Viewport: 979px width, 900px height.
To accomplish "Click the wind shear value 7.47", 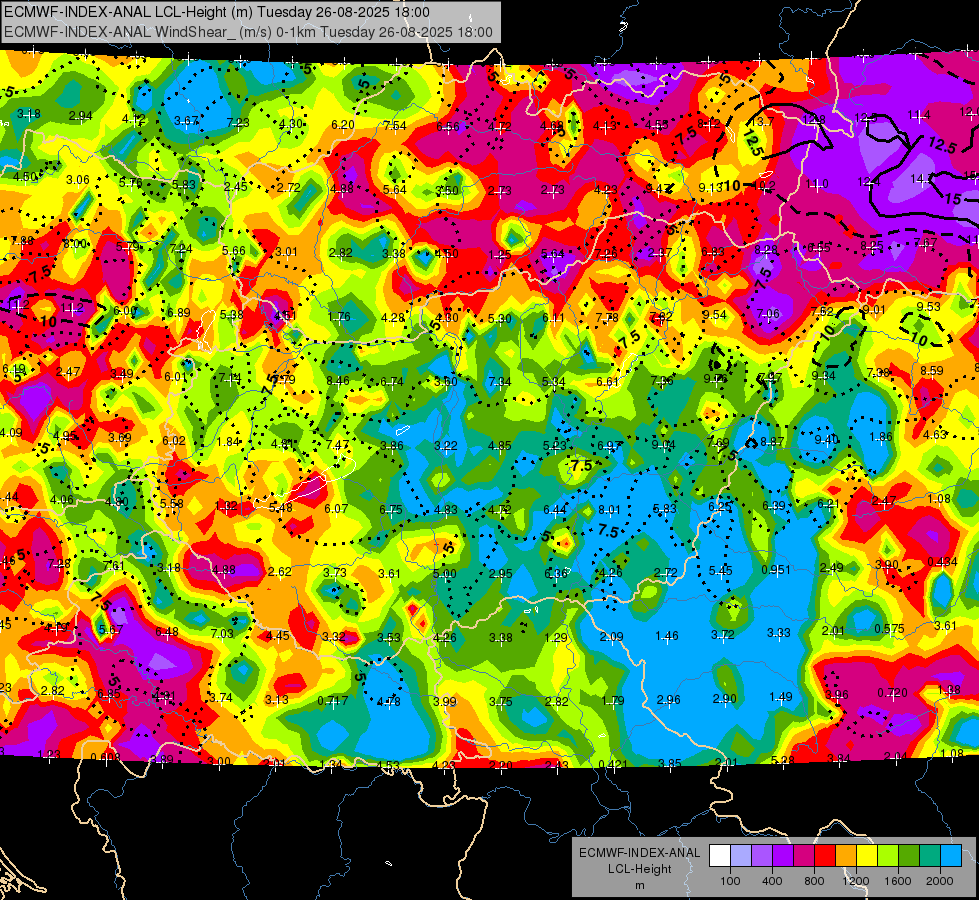I will point(337,445).
